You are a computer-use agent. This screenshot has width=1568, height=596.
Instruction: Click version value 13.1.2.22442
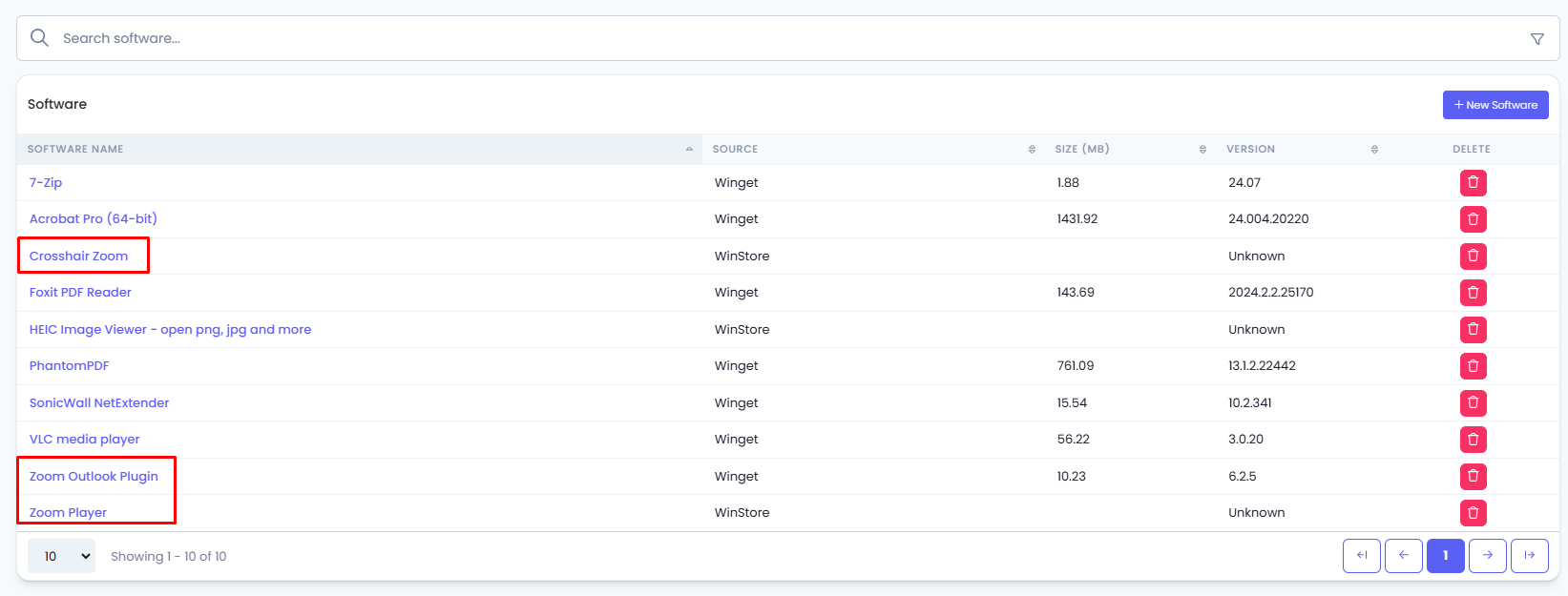[1262, 365]
